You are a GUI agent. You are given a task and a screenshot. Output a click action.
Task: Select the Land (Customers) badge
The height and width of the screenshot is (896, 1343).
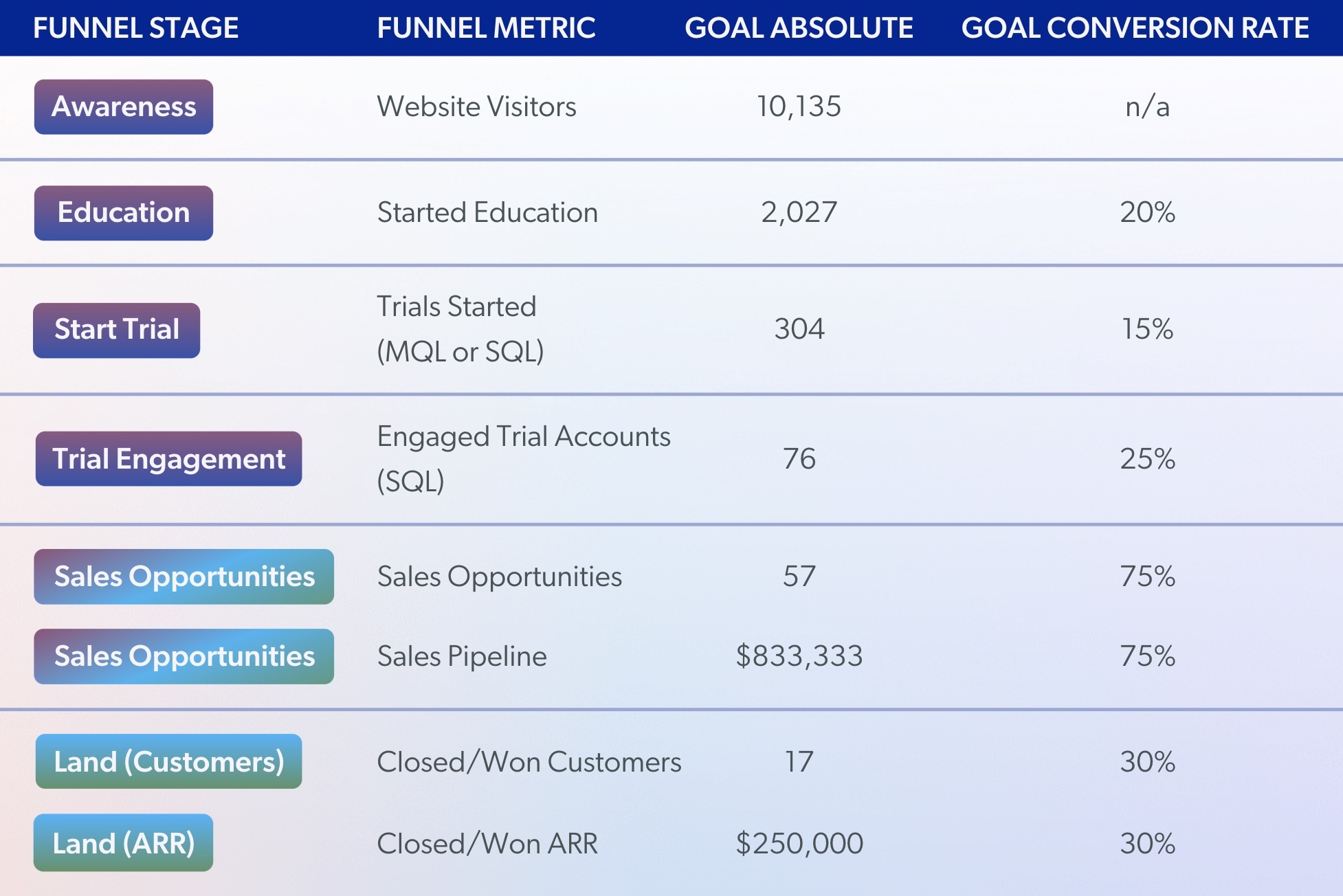pyautogui.click(x=168, y=761)
